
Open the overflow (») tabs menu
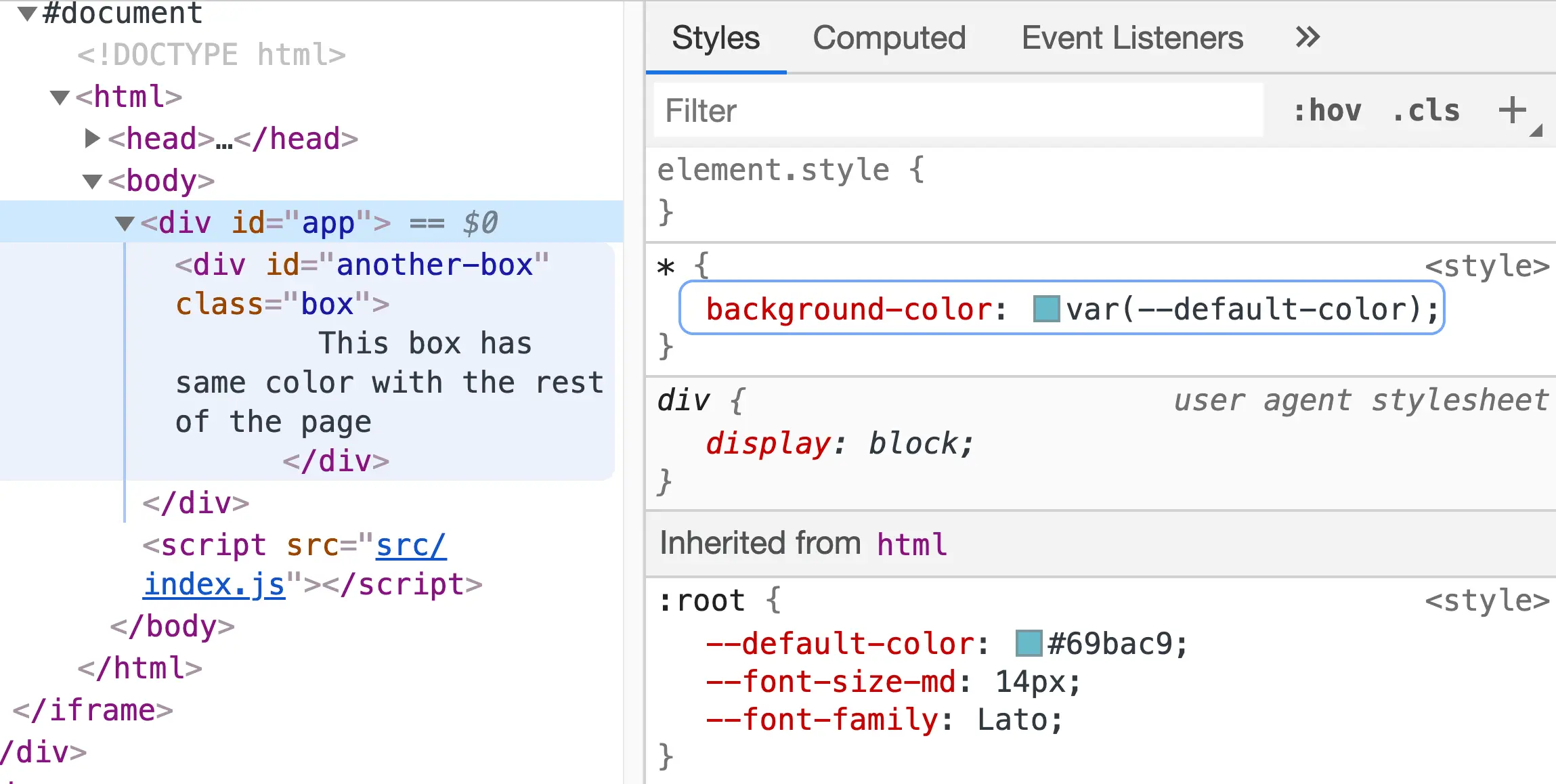1308,37
